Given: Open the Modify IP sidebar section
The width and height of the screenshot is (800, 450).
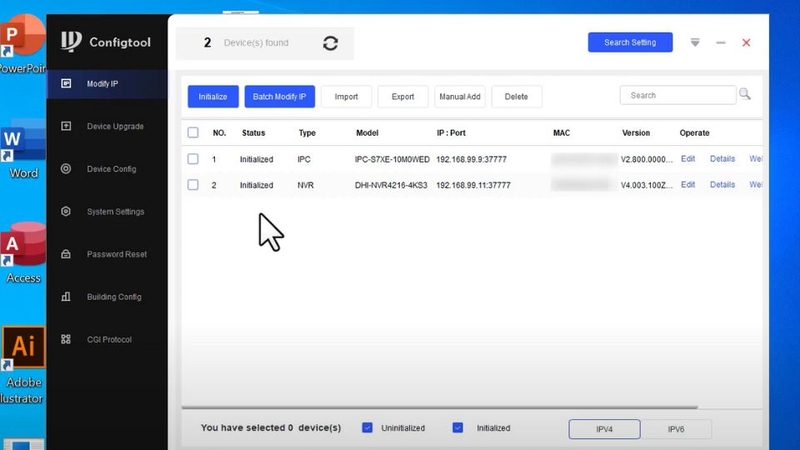Looking at the screenshot, I should (107, 84).
